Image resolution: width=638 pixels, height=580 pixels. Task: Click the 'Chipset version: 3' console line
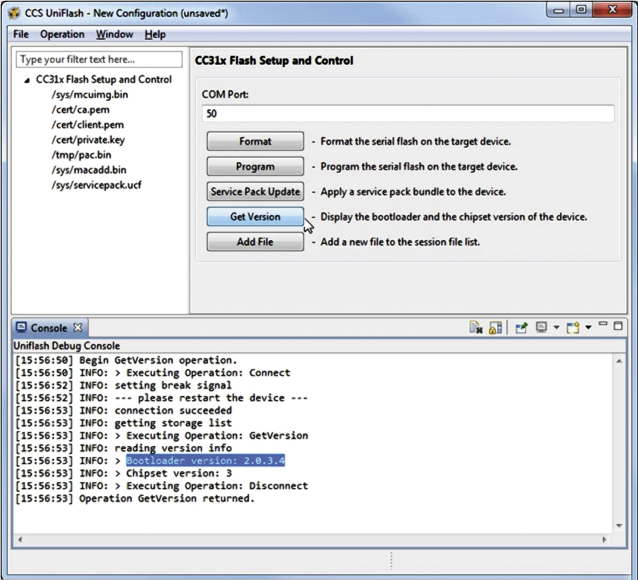click(124, 473)
